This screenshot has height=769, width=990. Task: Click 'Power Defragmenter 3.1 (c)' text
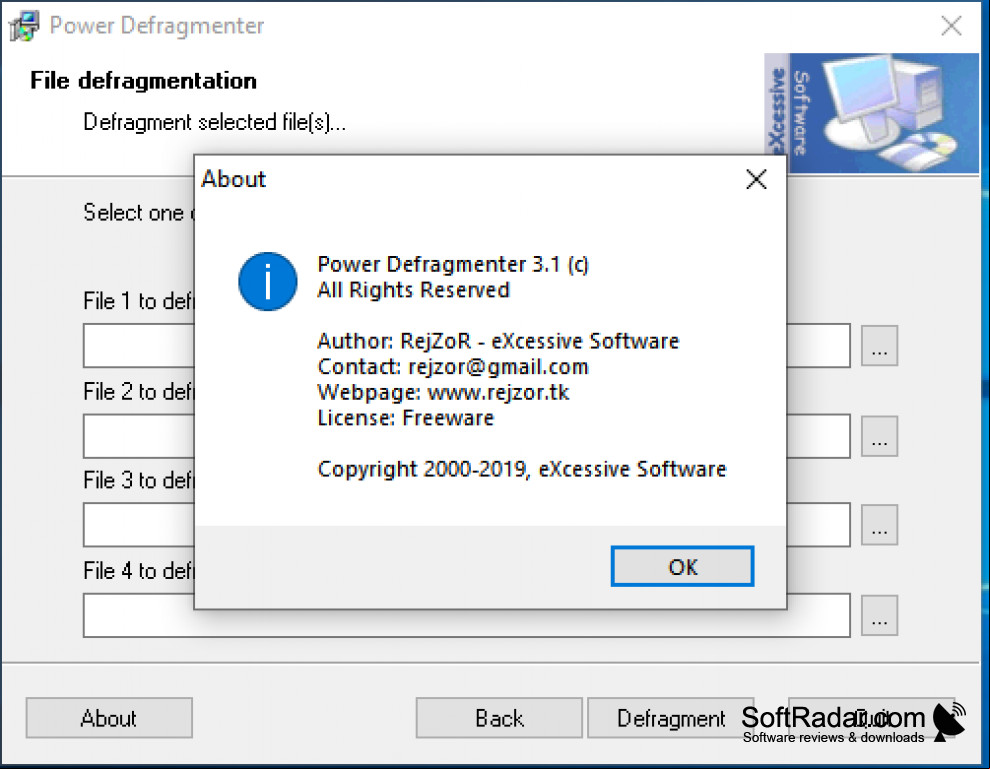coord(453,264)
